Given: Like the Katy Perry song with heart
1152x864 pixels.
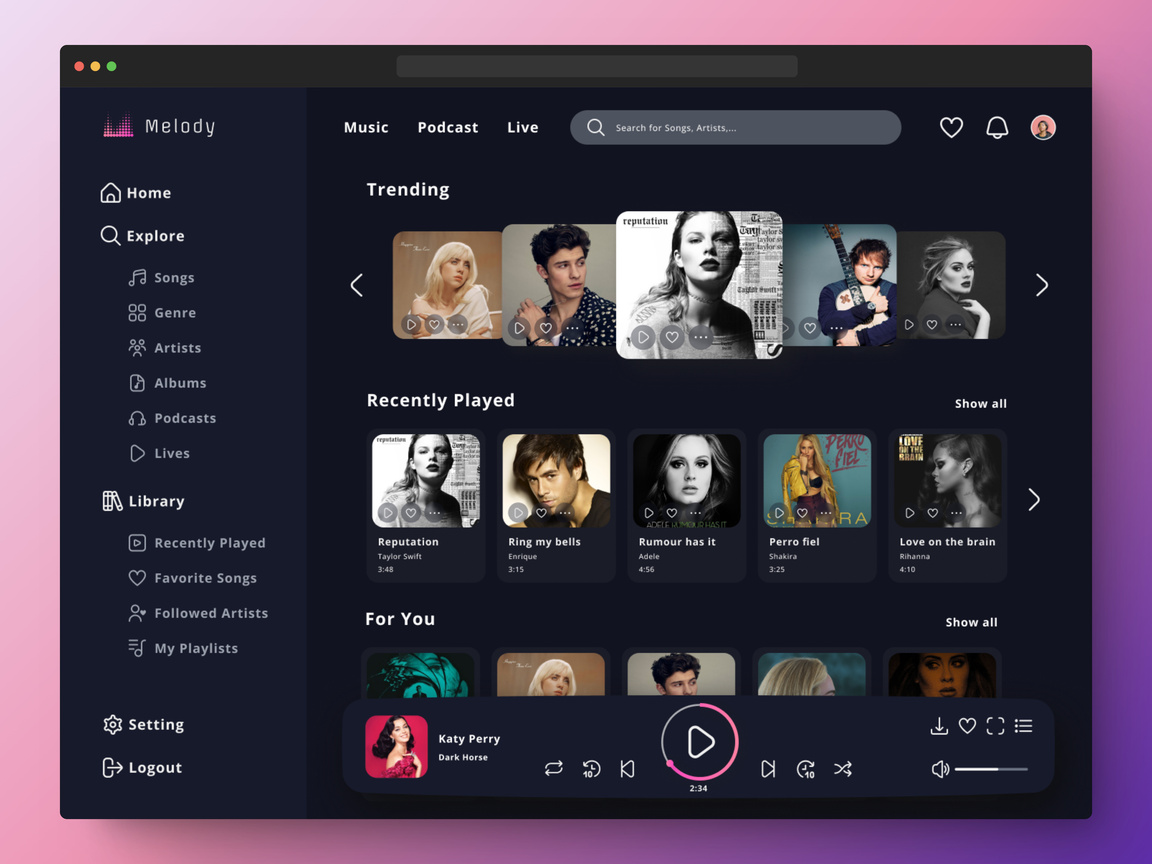Looking at the screenshot, I should (x=967, y=727).
